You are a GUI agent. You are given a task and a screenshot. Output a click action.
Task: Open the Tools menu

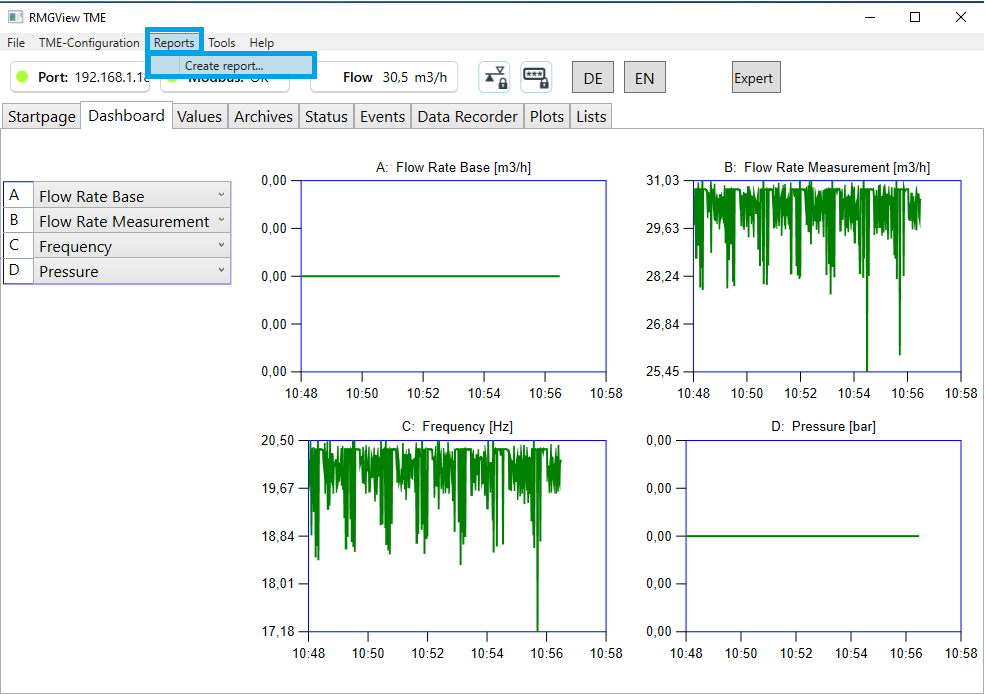click(x=221, y=43)
